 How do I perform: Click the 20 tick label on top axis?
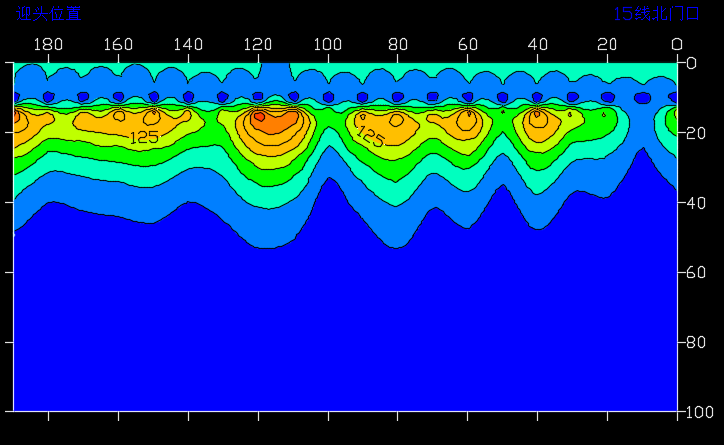[x=607, y=44]
